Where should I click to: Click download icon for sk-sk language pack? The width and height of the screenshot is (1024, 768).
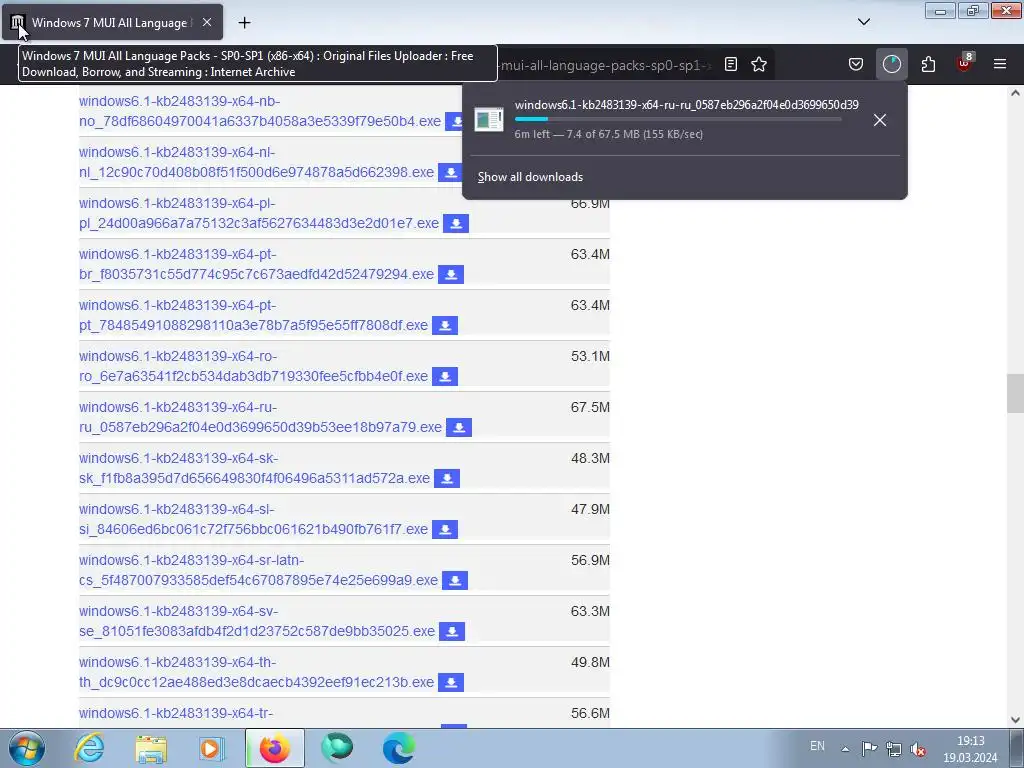[x=447, y=478]
